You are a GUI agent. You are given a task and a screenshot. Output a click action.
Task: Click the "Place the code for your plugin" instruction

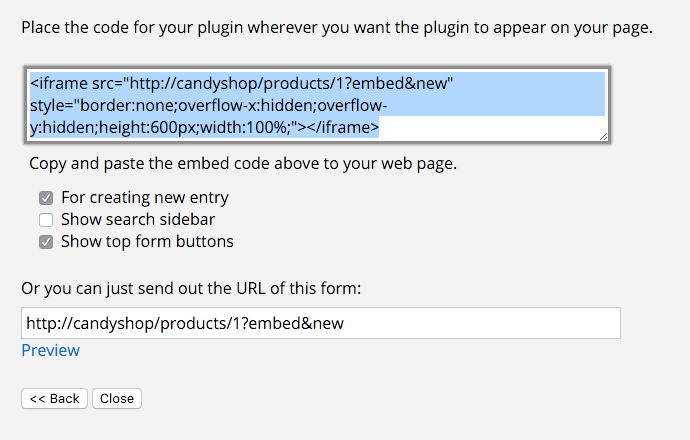coord(336,27)
